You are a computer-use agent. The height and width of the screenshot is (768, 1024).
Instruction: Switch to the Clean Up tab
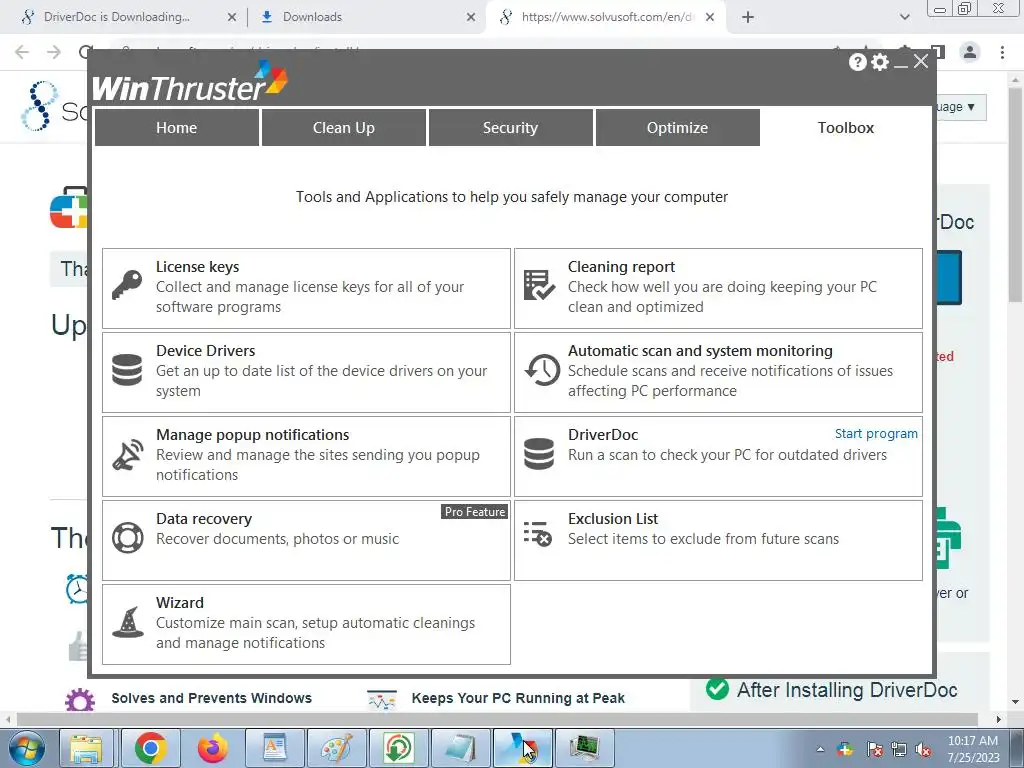344,127
